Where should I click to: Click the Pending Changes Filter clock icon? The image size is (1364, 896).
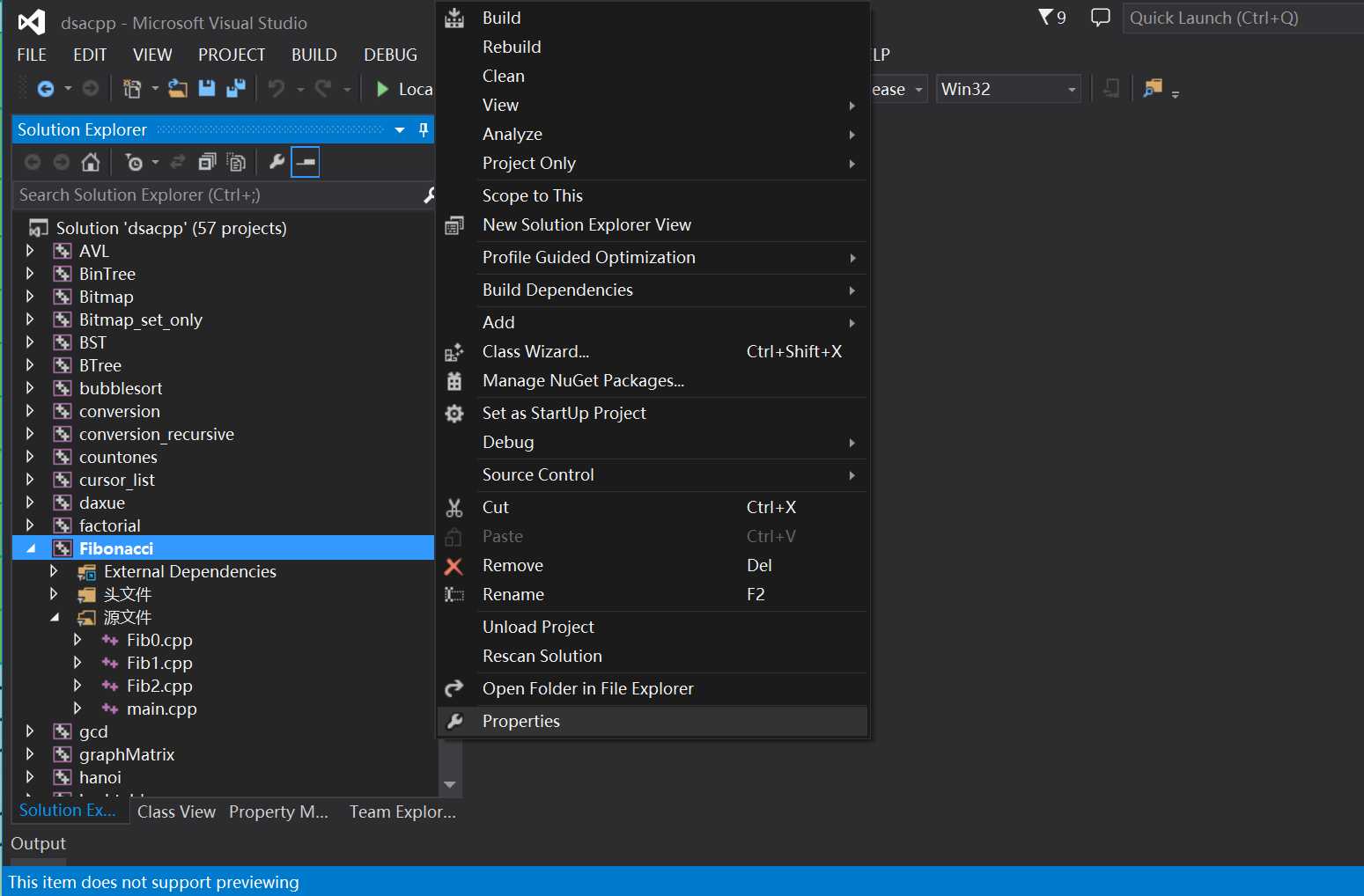134,162
